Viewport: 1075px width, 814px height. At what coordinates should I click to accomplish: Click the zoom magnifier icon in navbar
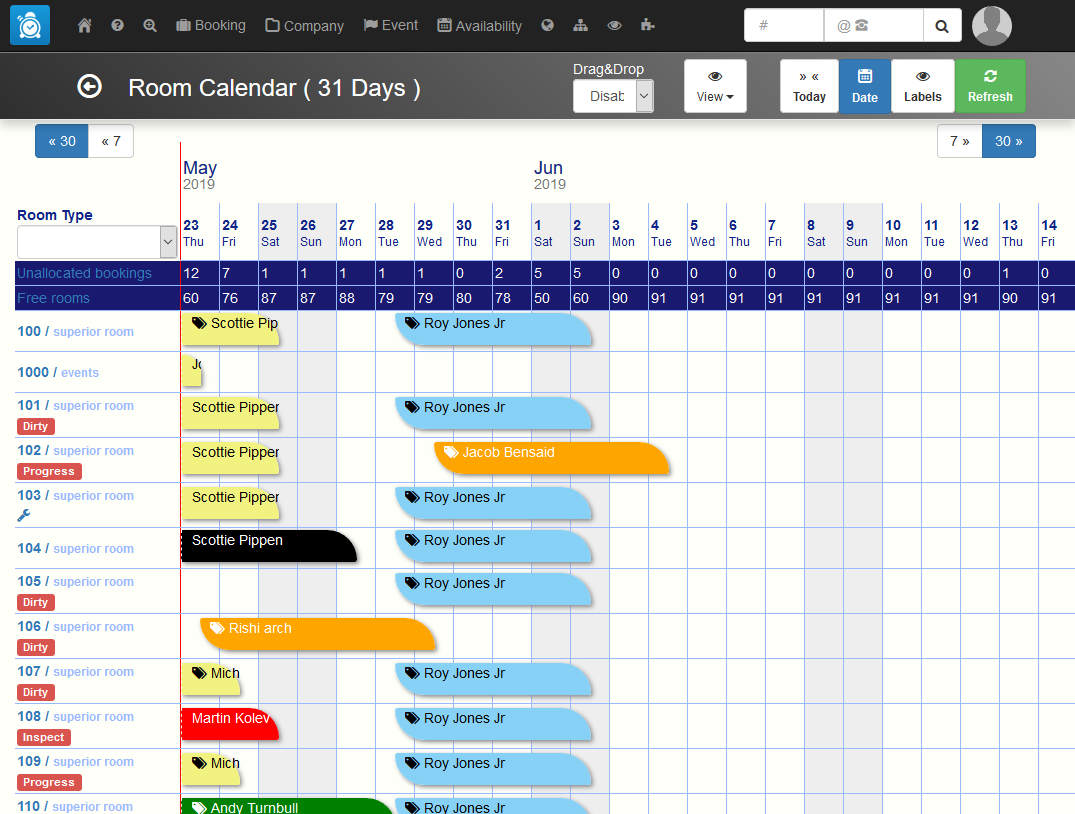150,26
